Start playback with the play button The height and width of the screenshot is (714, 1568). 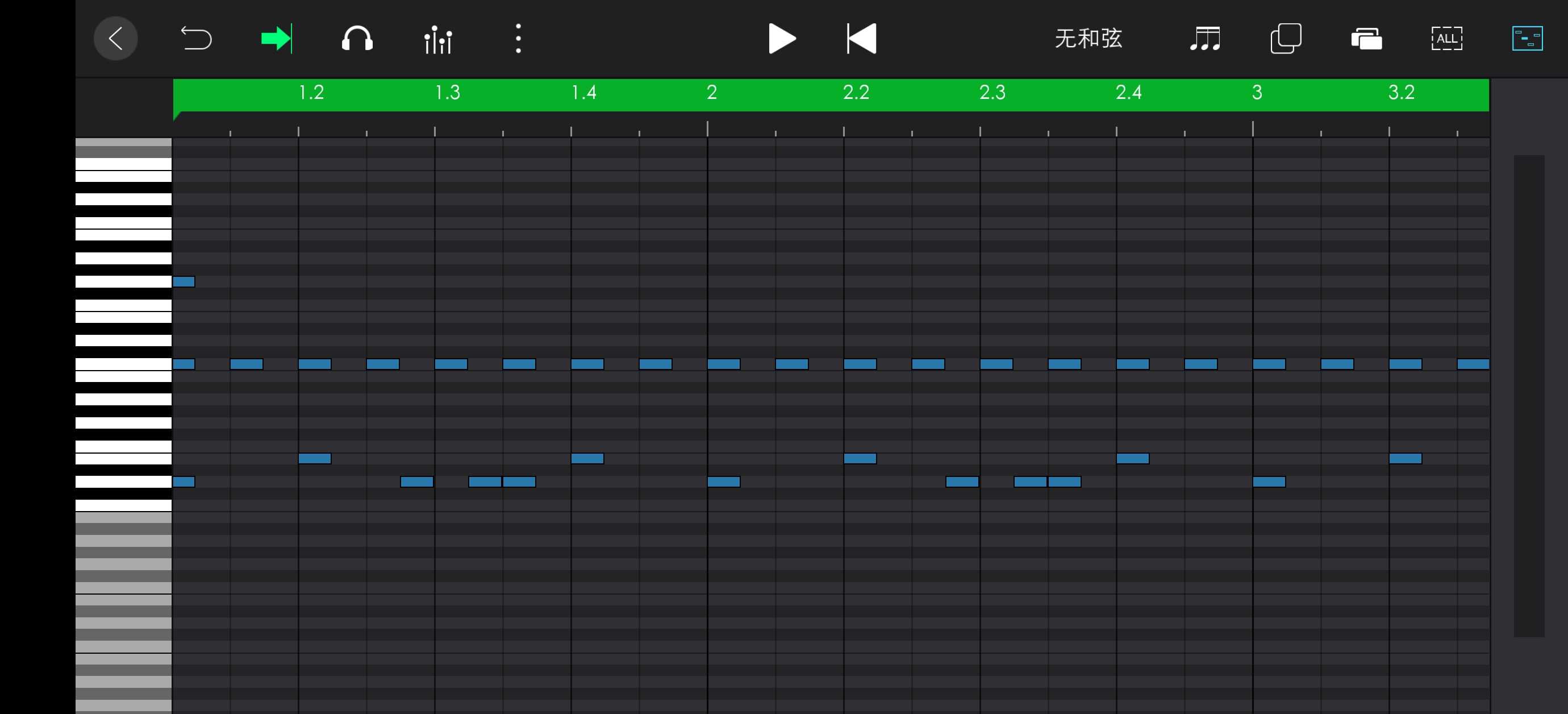782,39
